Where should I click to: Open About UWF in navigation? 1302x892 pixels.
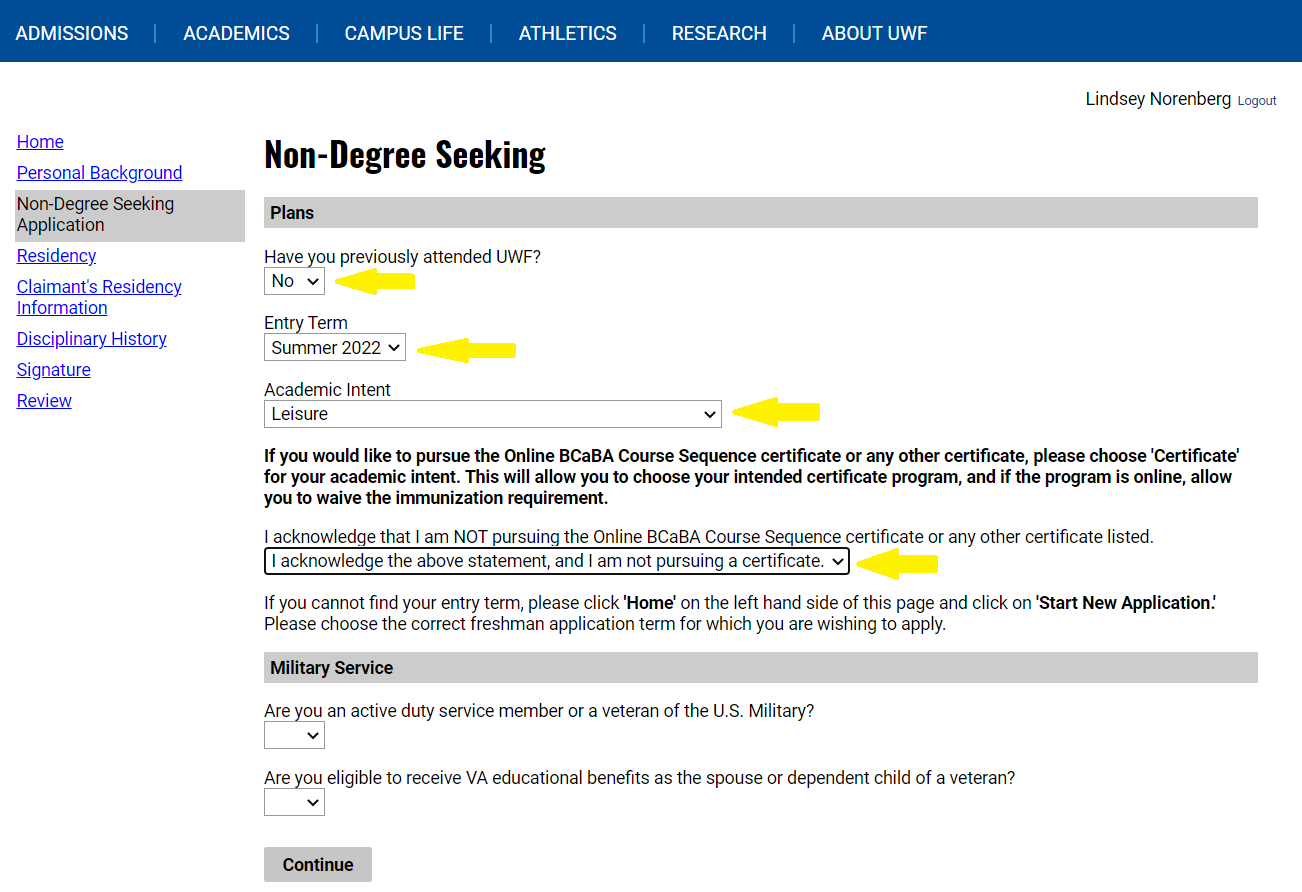pyautogui.click(x=874, y=33)
